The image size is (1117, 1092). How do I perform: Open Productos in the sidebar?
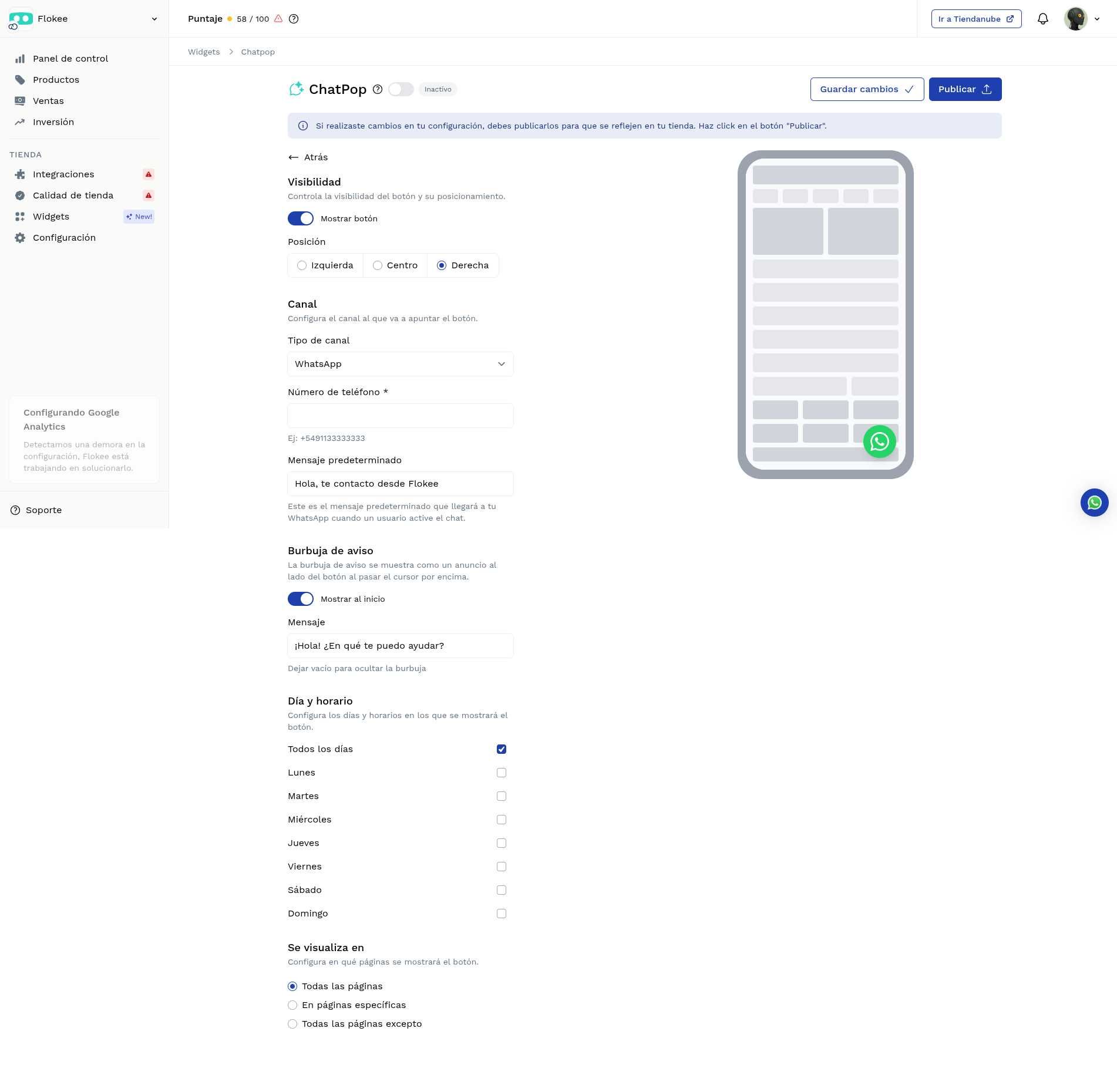point(56,80)
